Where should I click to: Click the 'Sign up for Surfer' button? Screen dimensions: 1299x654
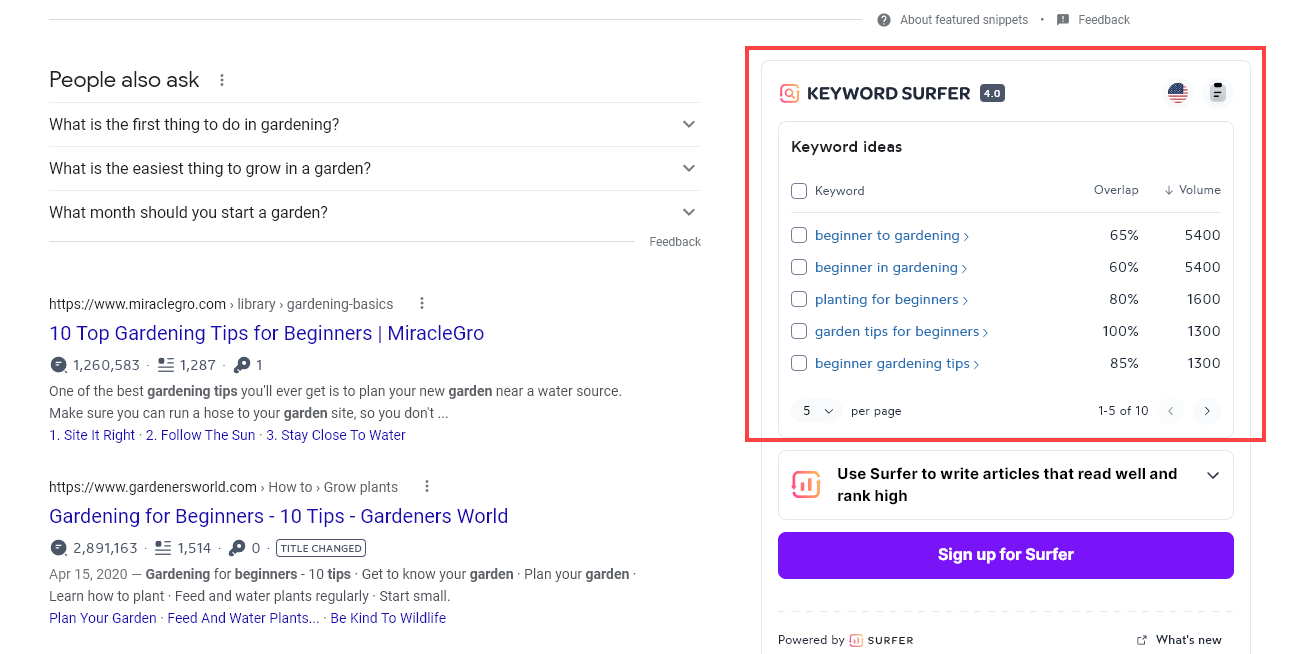pyautogui.click(x=1005, y=555)
